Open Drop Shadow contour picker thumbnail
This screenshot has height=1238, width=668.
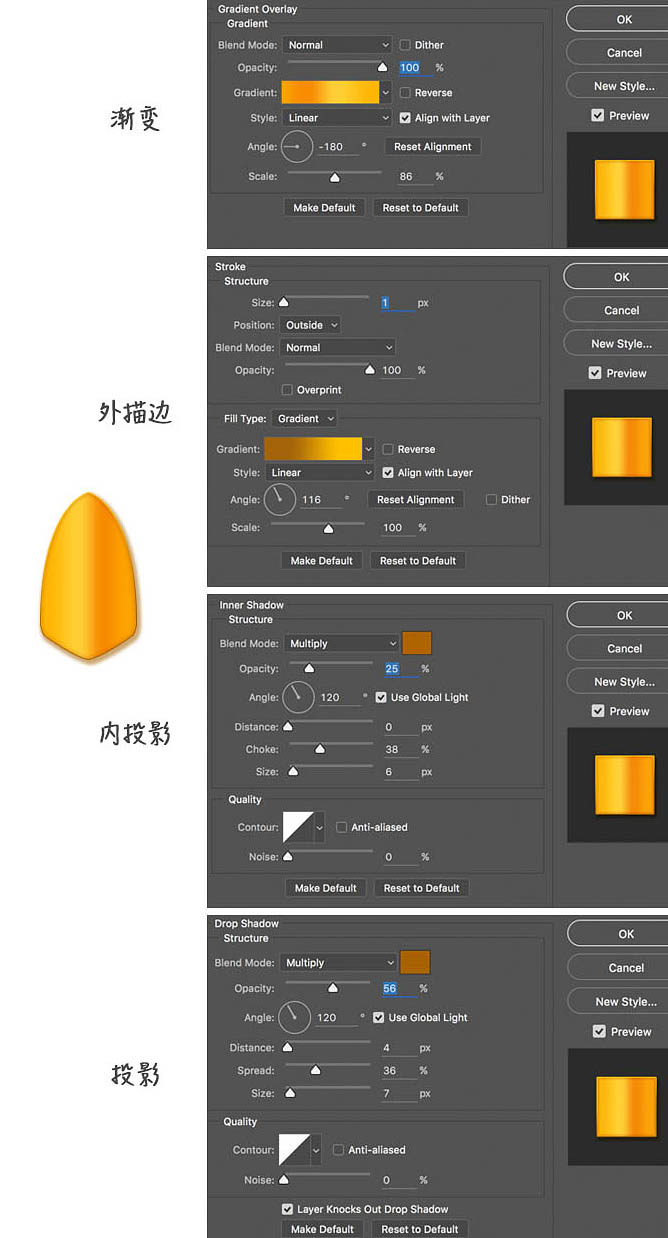click(294, 1150)
